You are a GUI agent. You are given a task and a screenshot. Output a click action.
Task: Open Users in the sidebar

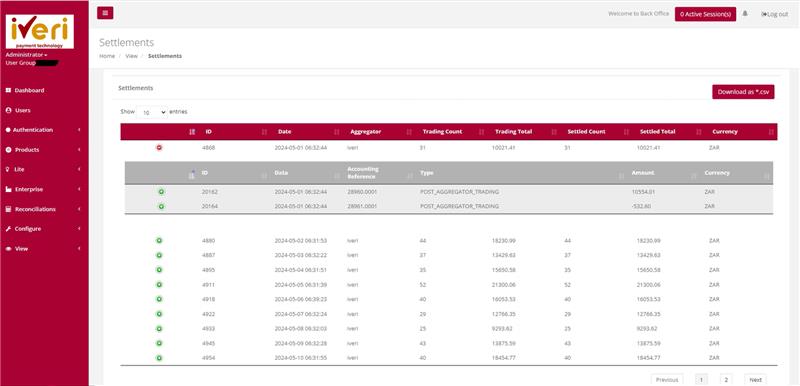point(22,110)
